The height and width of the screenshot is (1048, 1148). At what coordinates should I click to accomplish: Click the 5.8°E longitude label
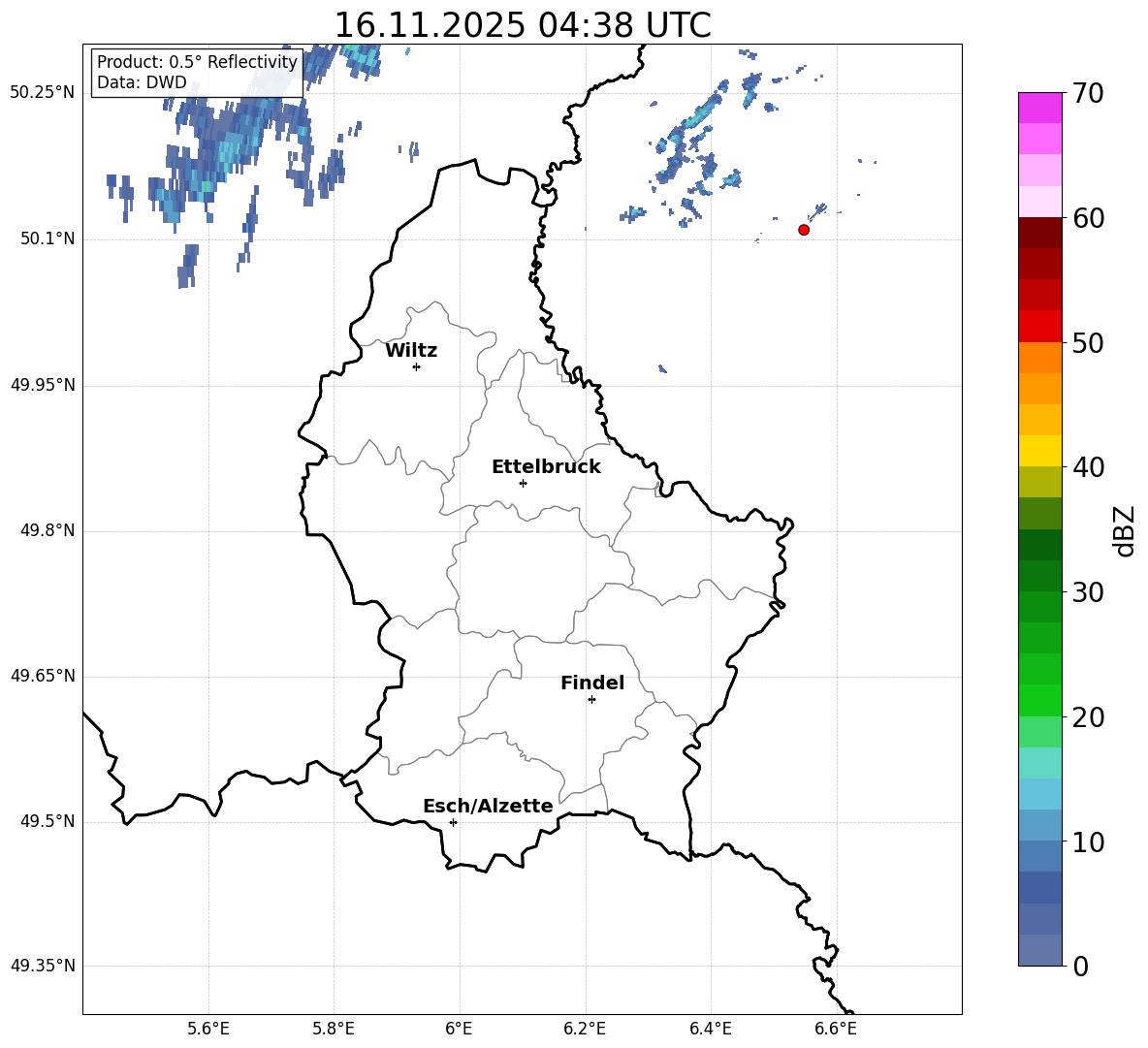click(334, 1029)
